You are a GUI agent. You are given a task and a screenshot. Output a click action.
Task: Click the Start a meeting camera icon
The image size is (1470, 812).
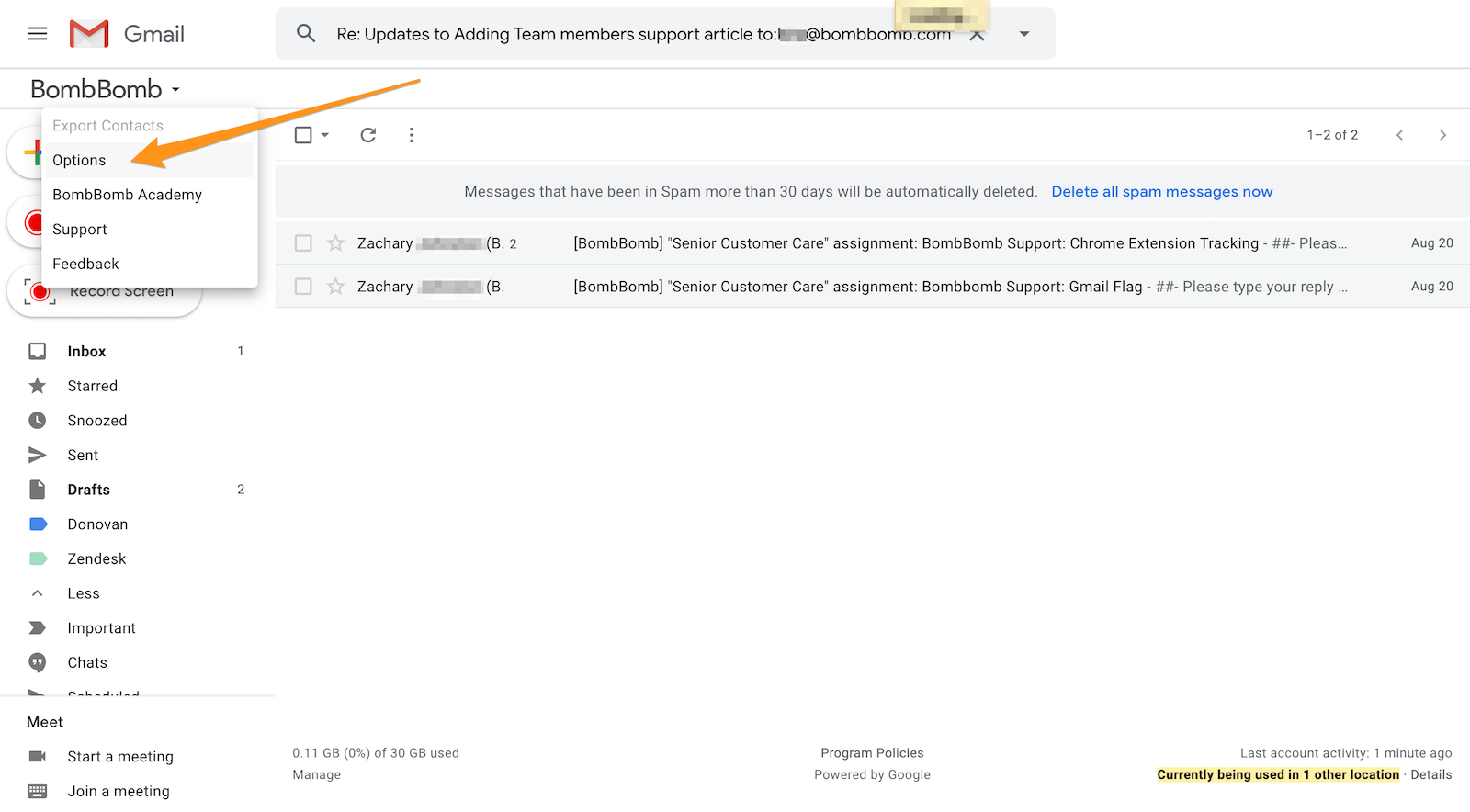pyautogui.click(x=38, y=757)
